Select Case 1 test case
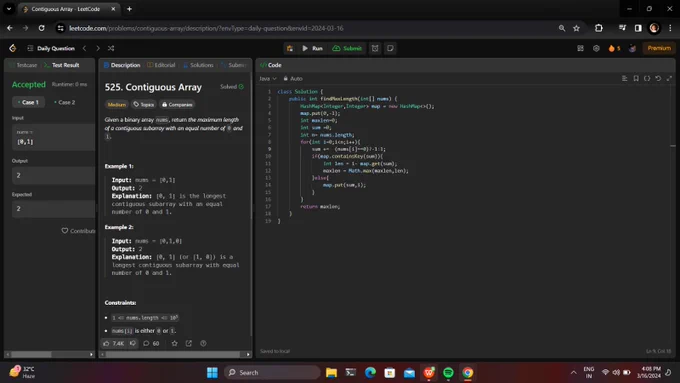 (28, 102)
